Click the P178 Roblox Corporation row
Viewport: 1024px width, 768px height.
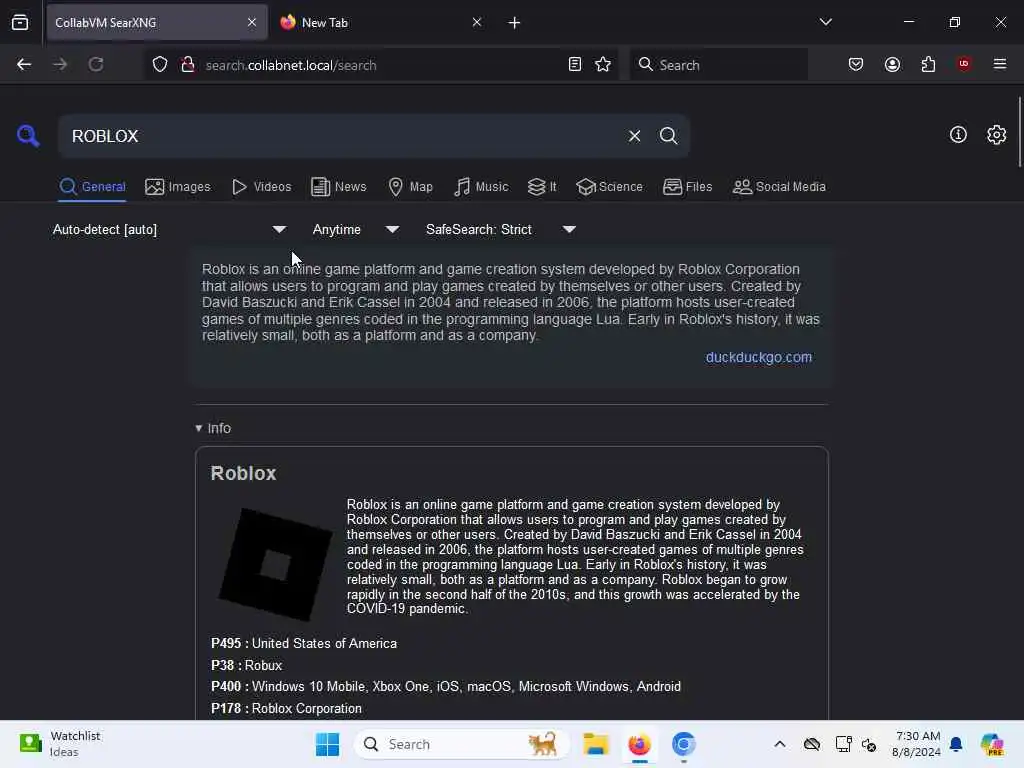(x=286, y=709)
